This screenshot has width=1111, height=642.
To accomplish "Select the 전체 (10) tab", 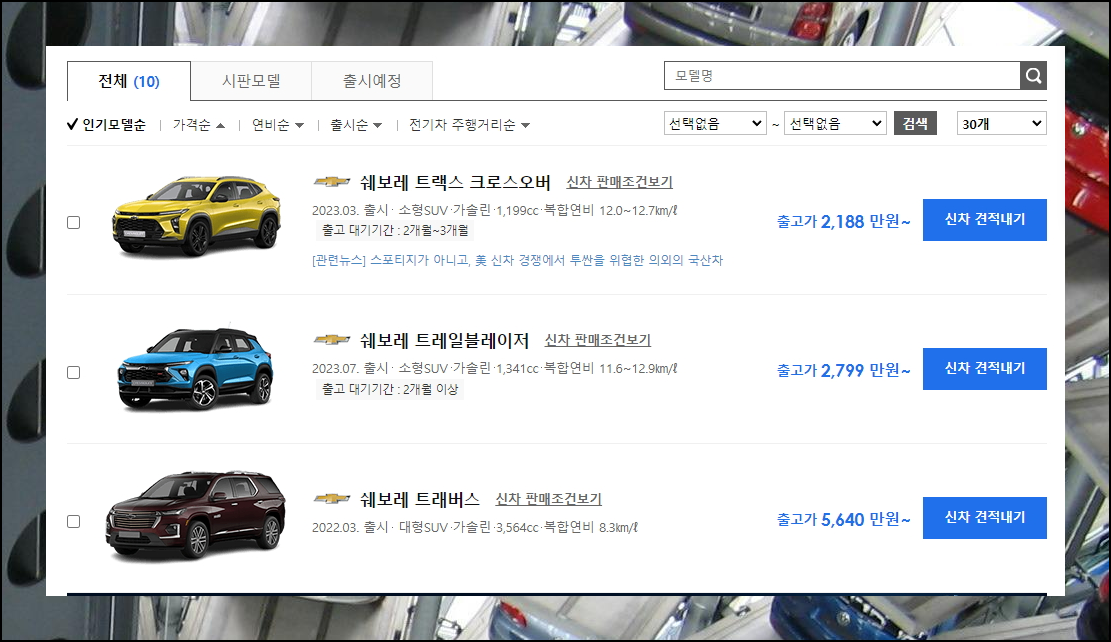I will [129, 81].
